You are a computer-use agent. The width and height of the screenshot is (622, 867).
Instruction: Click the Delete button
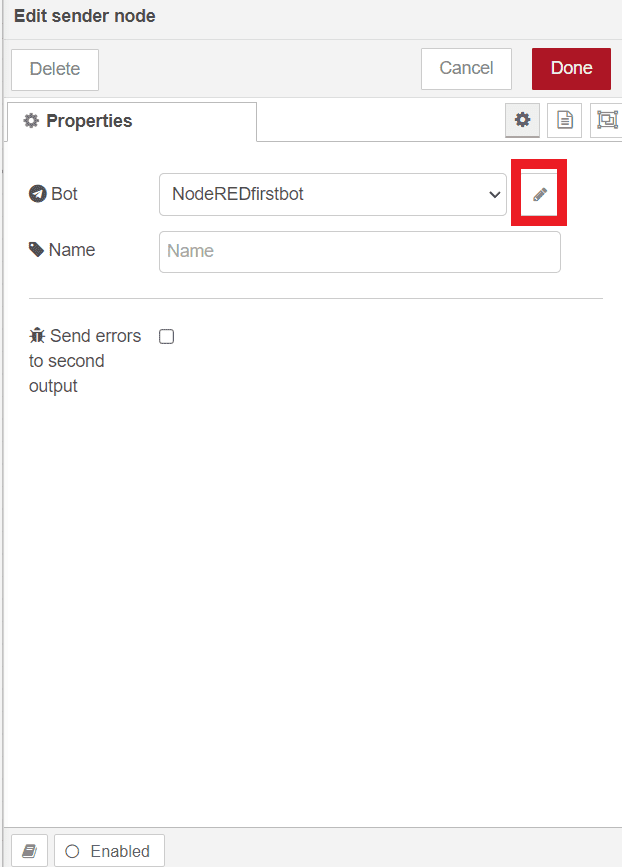point(54,68)
